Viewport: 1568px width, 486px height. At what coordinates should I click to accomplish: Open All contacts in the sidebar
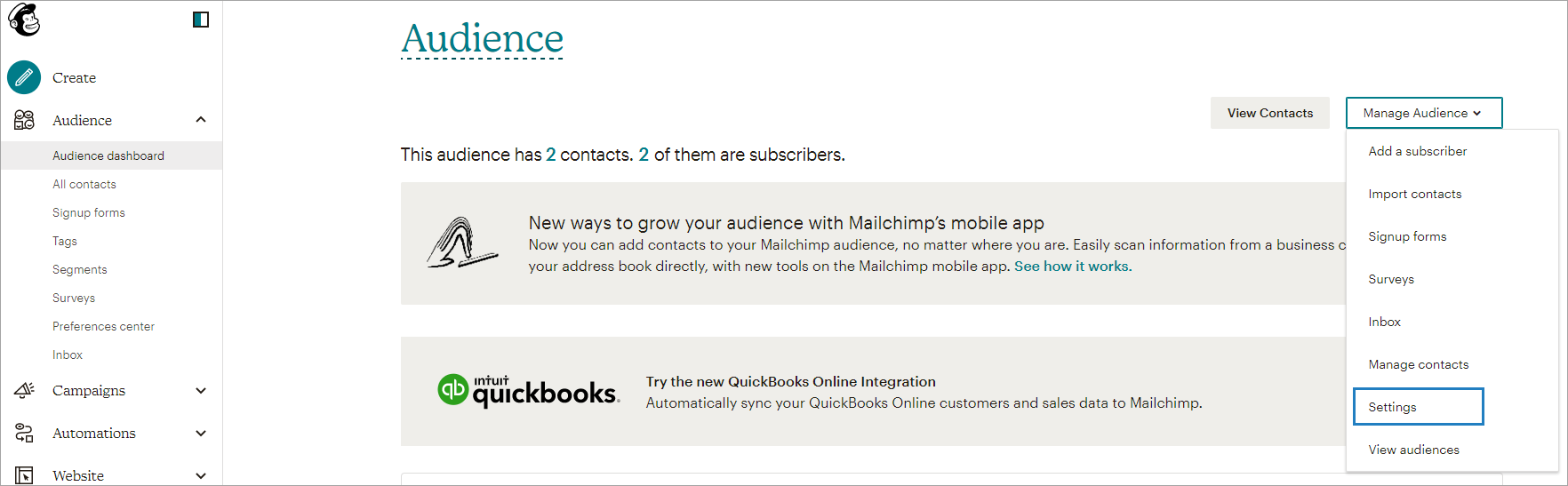(x=84, y=184)
